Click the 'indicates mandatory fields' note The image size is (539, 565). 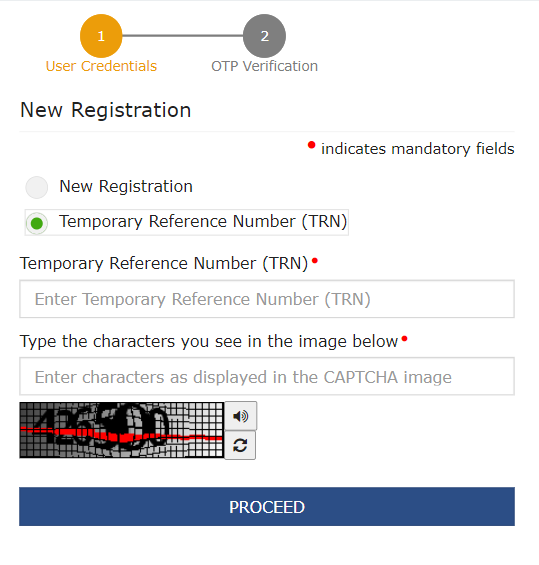(418, 149)
